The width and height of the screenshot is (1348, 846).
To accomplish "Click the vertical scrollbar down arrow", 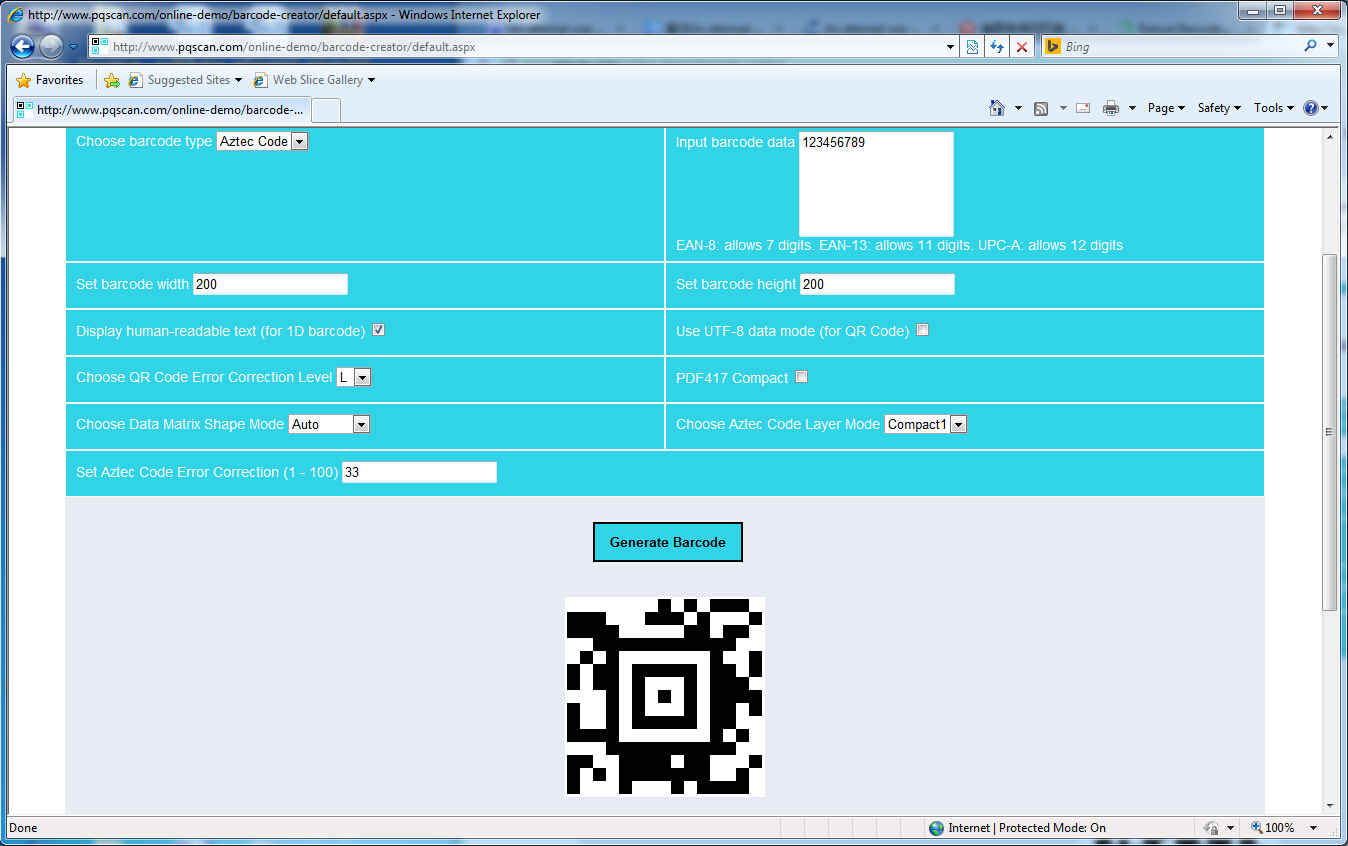I will click(1330, 805).
